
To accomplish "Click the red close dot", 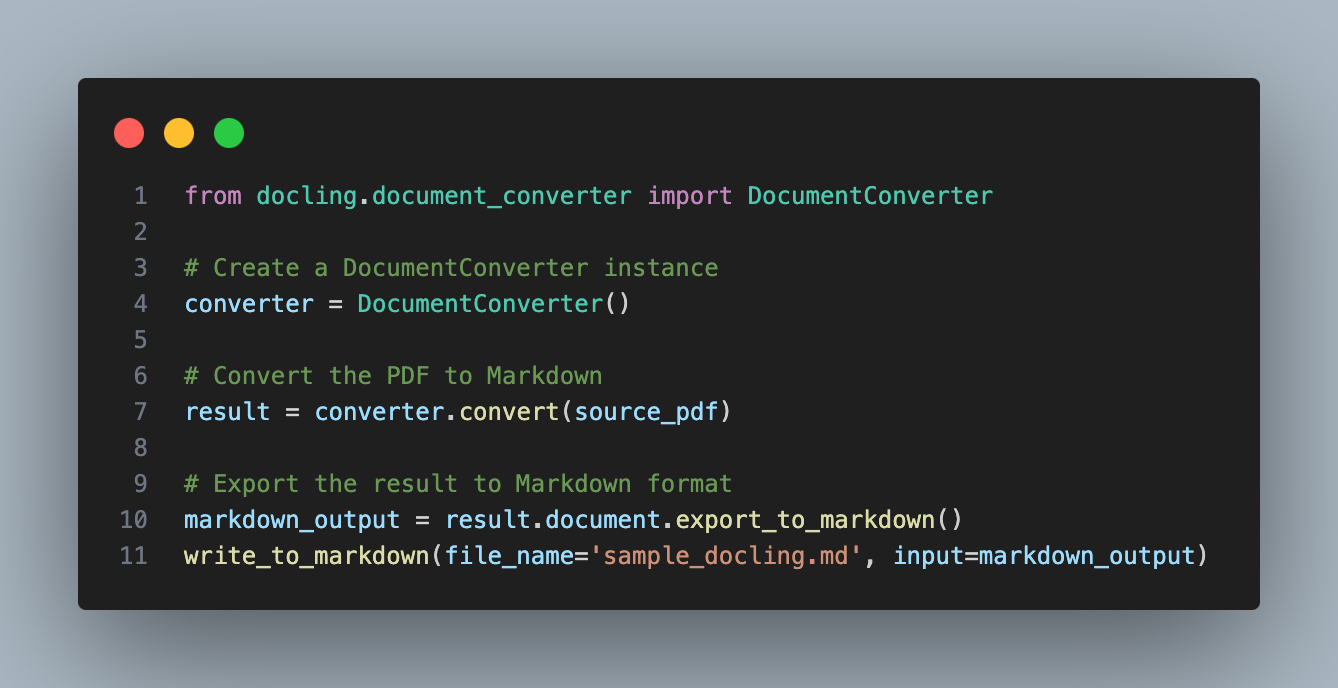I will pos(129,133).
